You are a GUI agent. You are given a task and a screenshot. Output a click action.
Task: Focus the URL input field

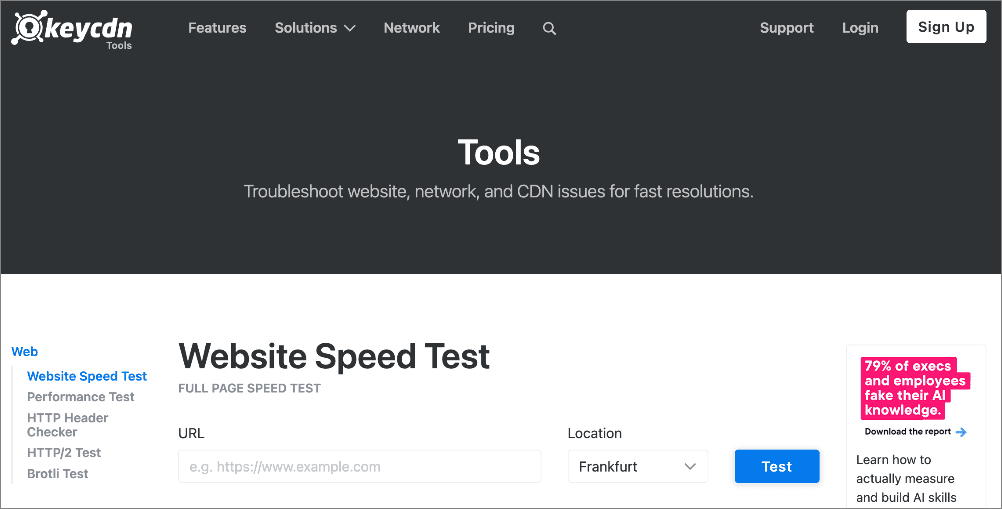[360, 466]
